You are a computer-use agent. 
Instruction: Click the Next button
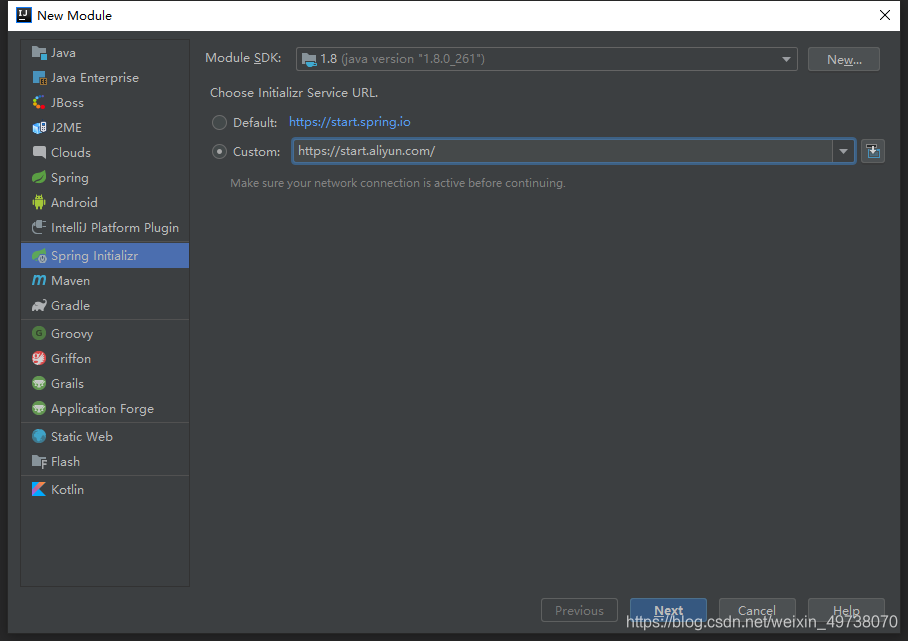pyautogui.click(x=668, y=610)
